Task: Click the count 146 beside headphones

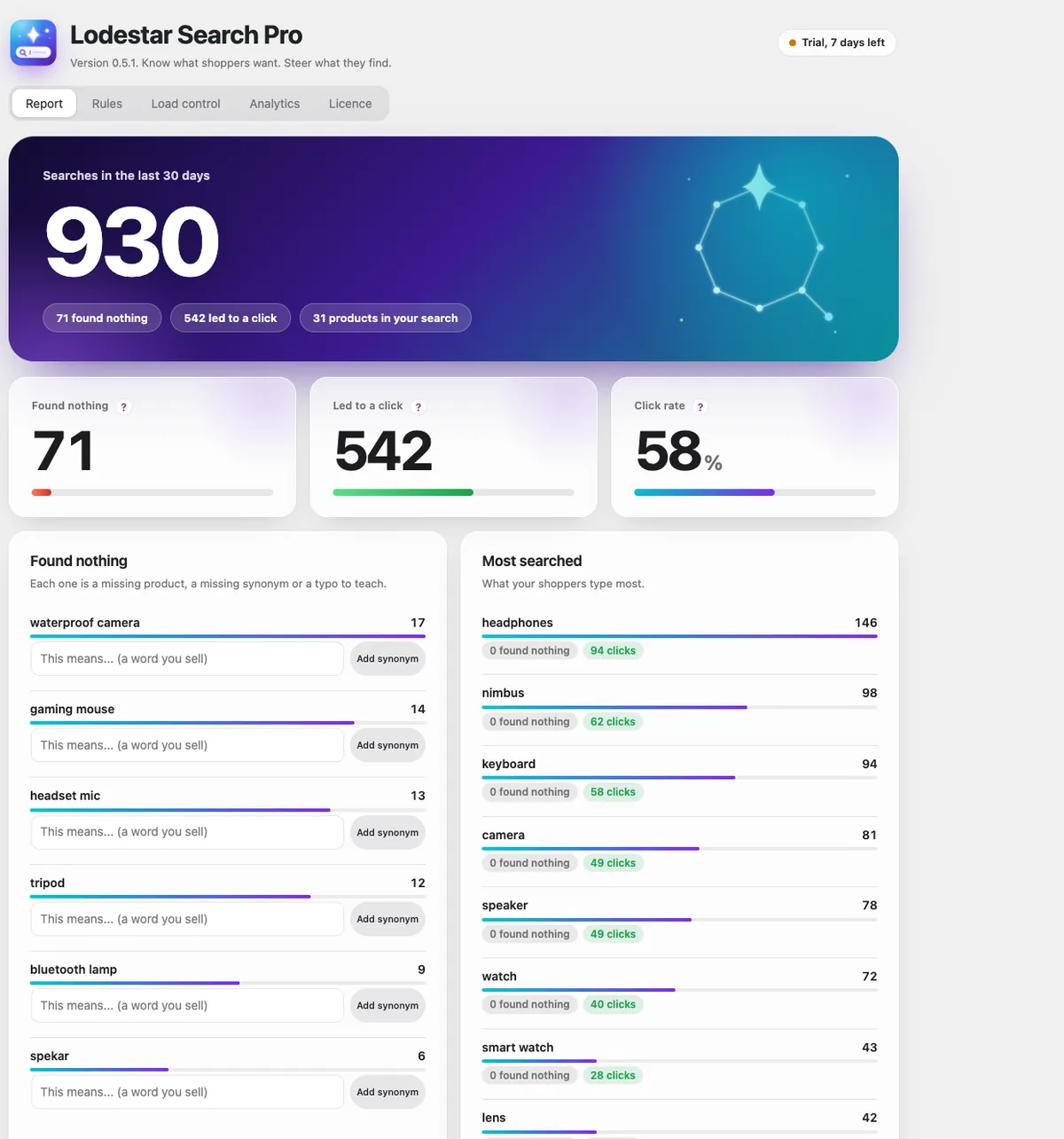Action: (866, 623)
